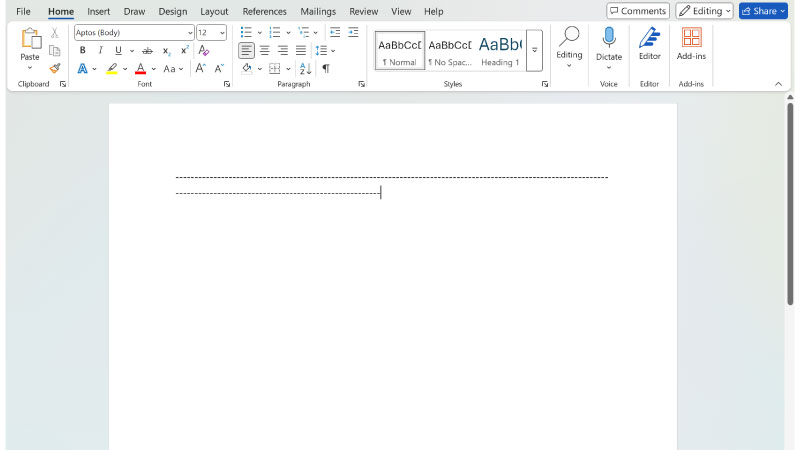
Task: Toggle Align Left paragraph
Action: (x=246, y=51)
